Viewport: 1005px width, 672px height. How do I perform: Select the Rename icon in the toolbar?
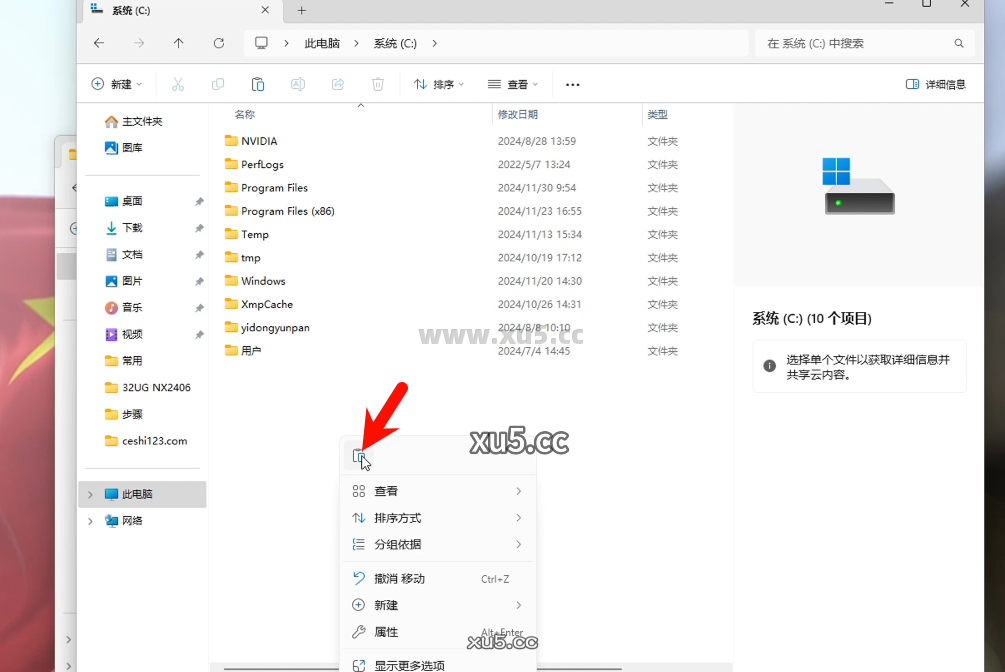[297, 84]
